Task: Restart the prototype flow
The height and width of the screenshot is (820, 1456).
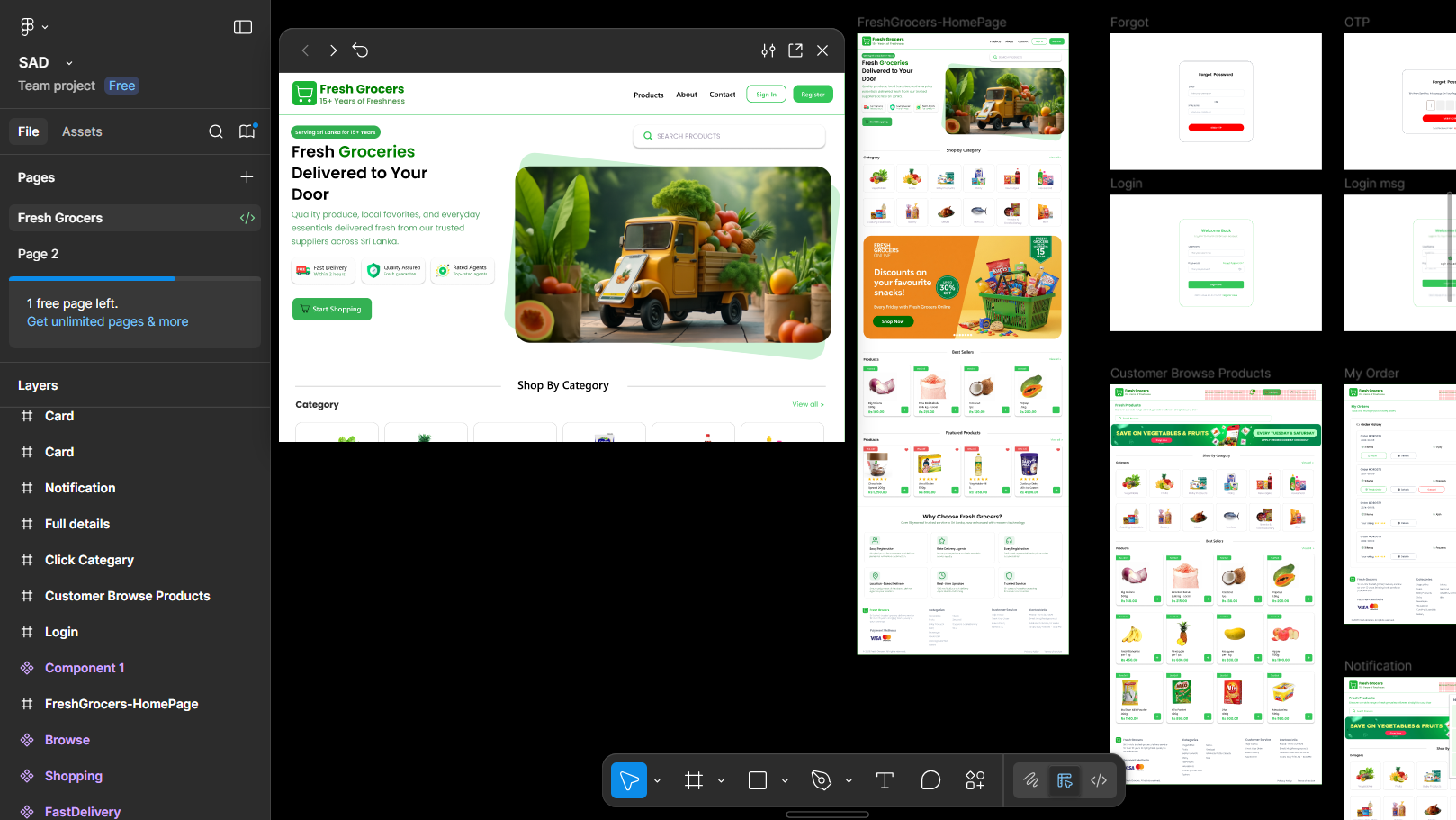Action: coord(361,50)
